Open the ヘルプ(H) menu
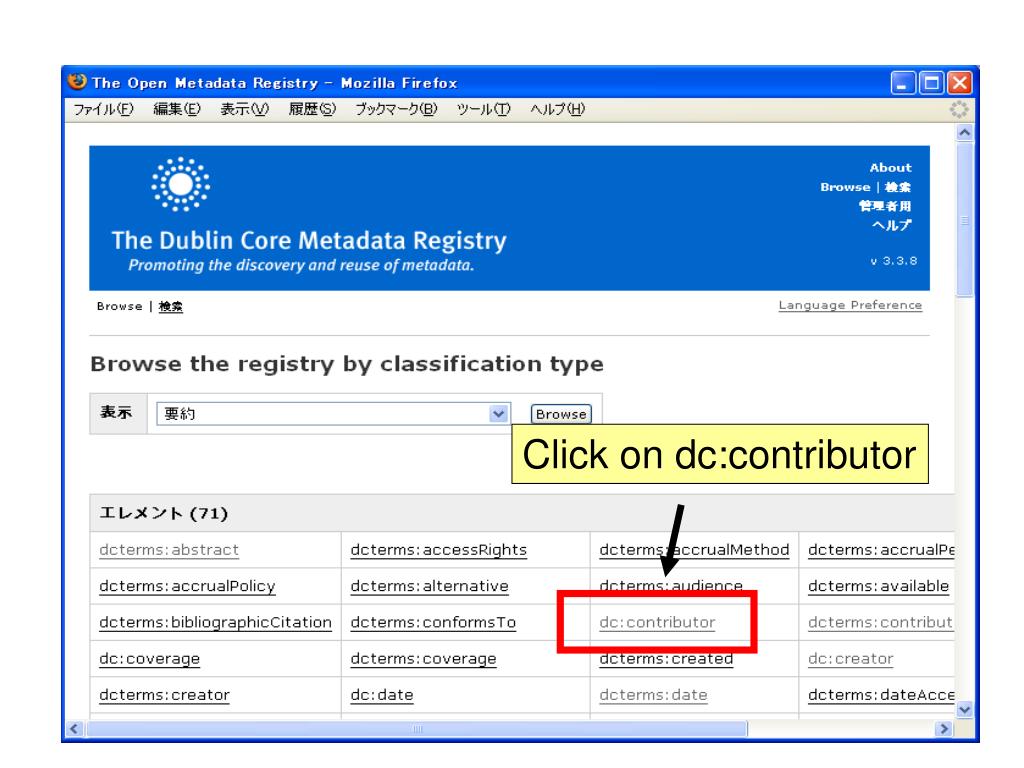This screenshot has height=768, width=1024. (557, 109)
